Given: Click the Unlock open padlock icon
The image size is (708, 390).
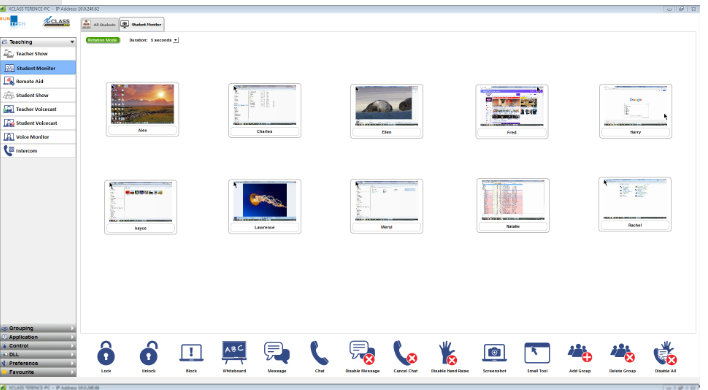Looking at the screenshot, I should [x=149, y=353].
